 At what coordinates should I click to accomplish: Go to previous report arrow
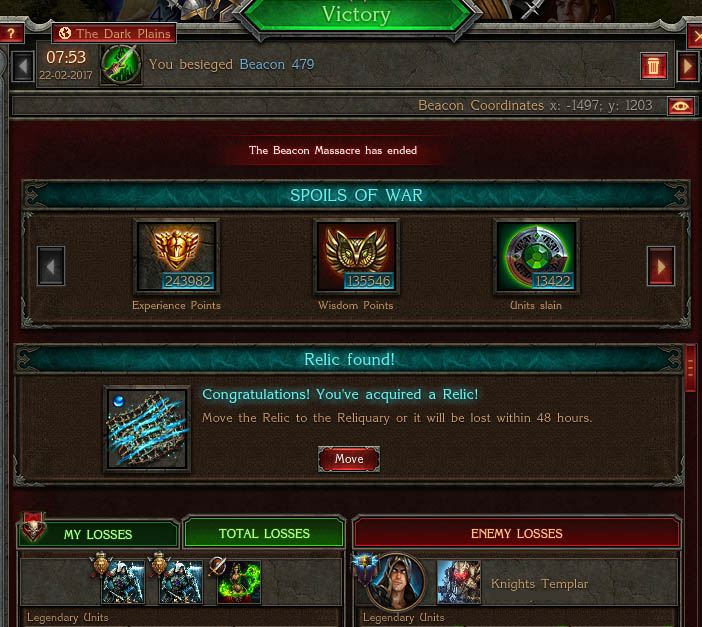[22, 66]
